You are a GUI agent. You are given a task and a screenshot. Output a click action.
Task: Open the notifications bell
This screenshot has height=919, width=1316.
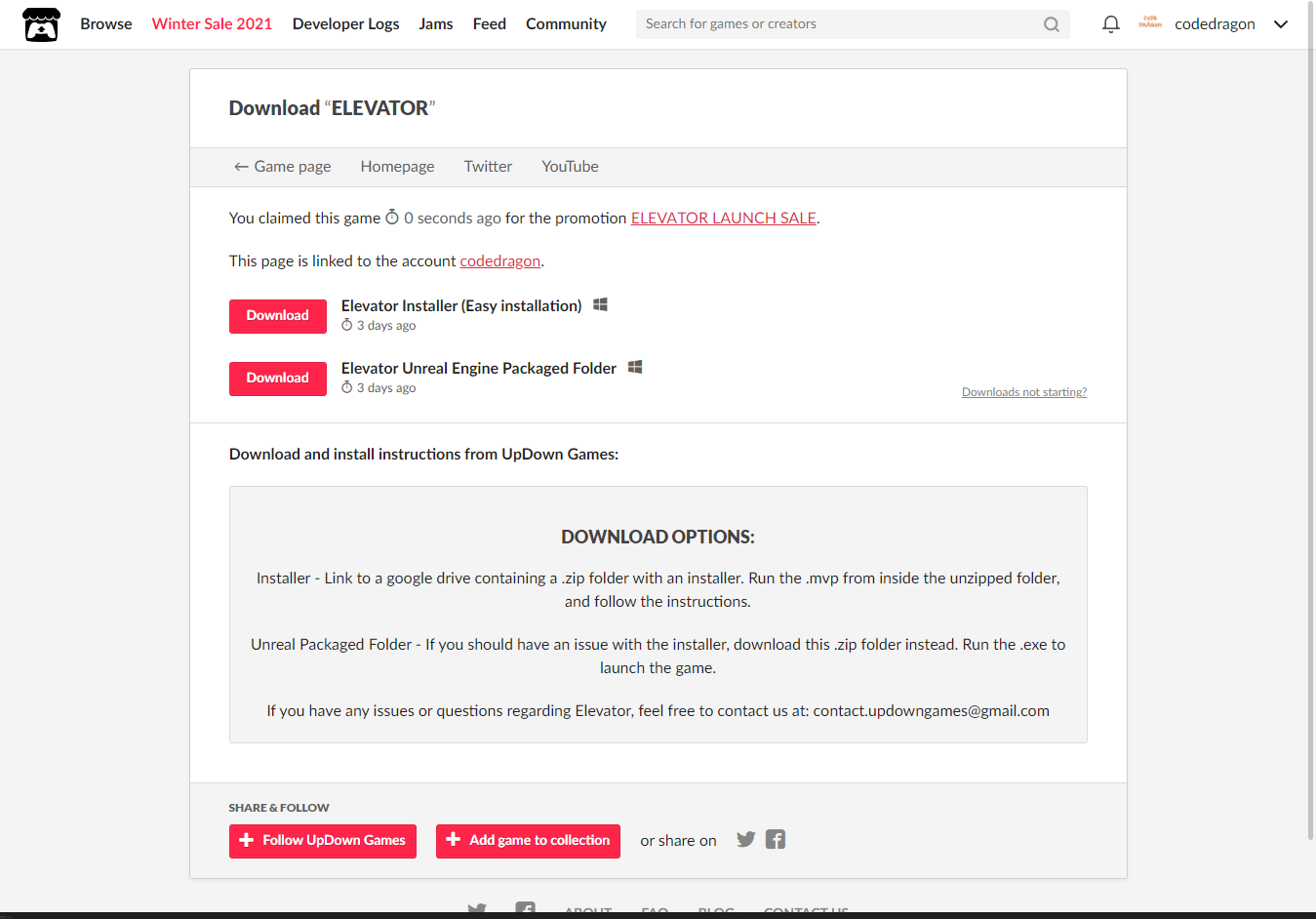[x=1110, y=24]
